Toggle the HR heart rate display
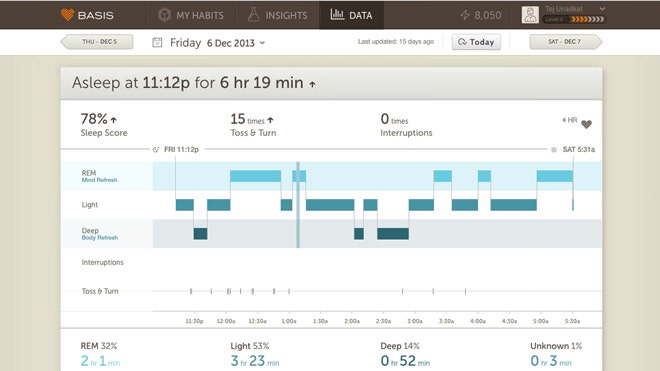Viewport: 660px width, 371px height. pos(570,120)
